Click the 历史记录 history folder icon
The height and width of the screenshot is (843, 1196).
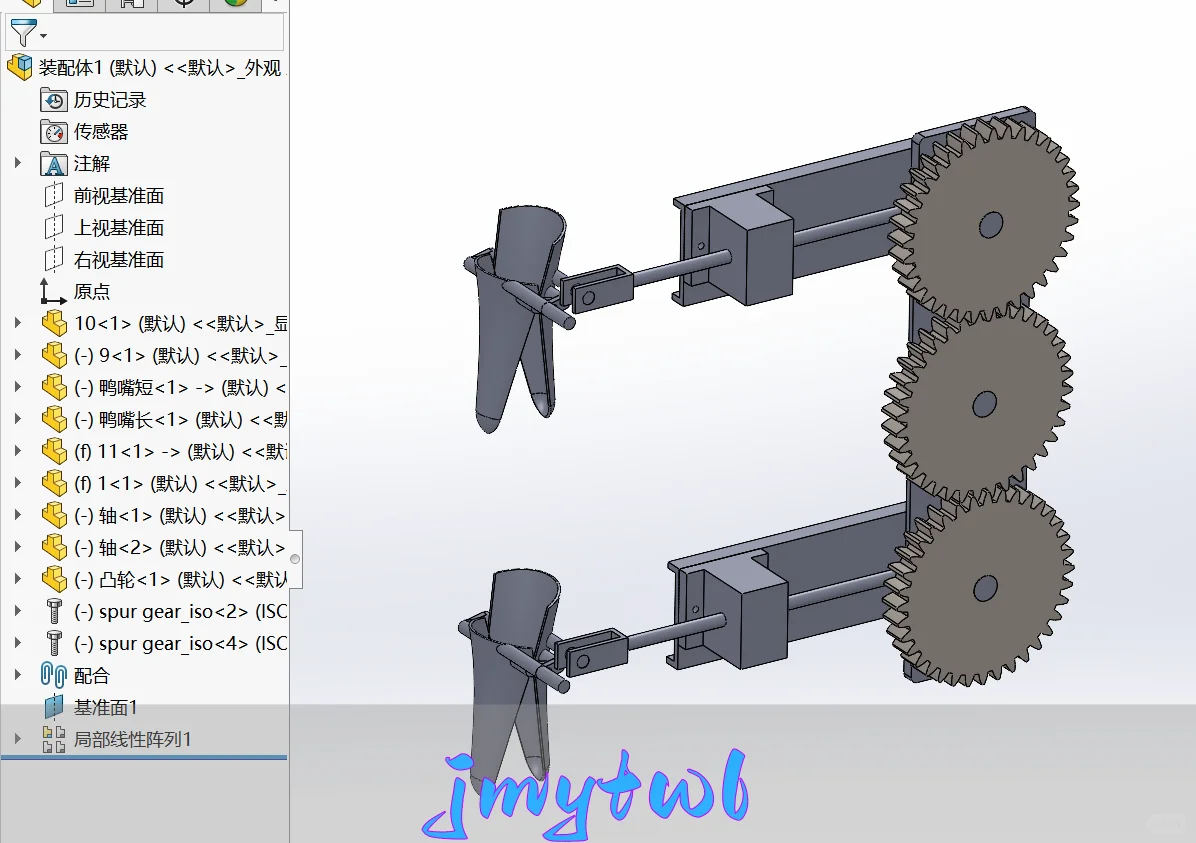53,99
